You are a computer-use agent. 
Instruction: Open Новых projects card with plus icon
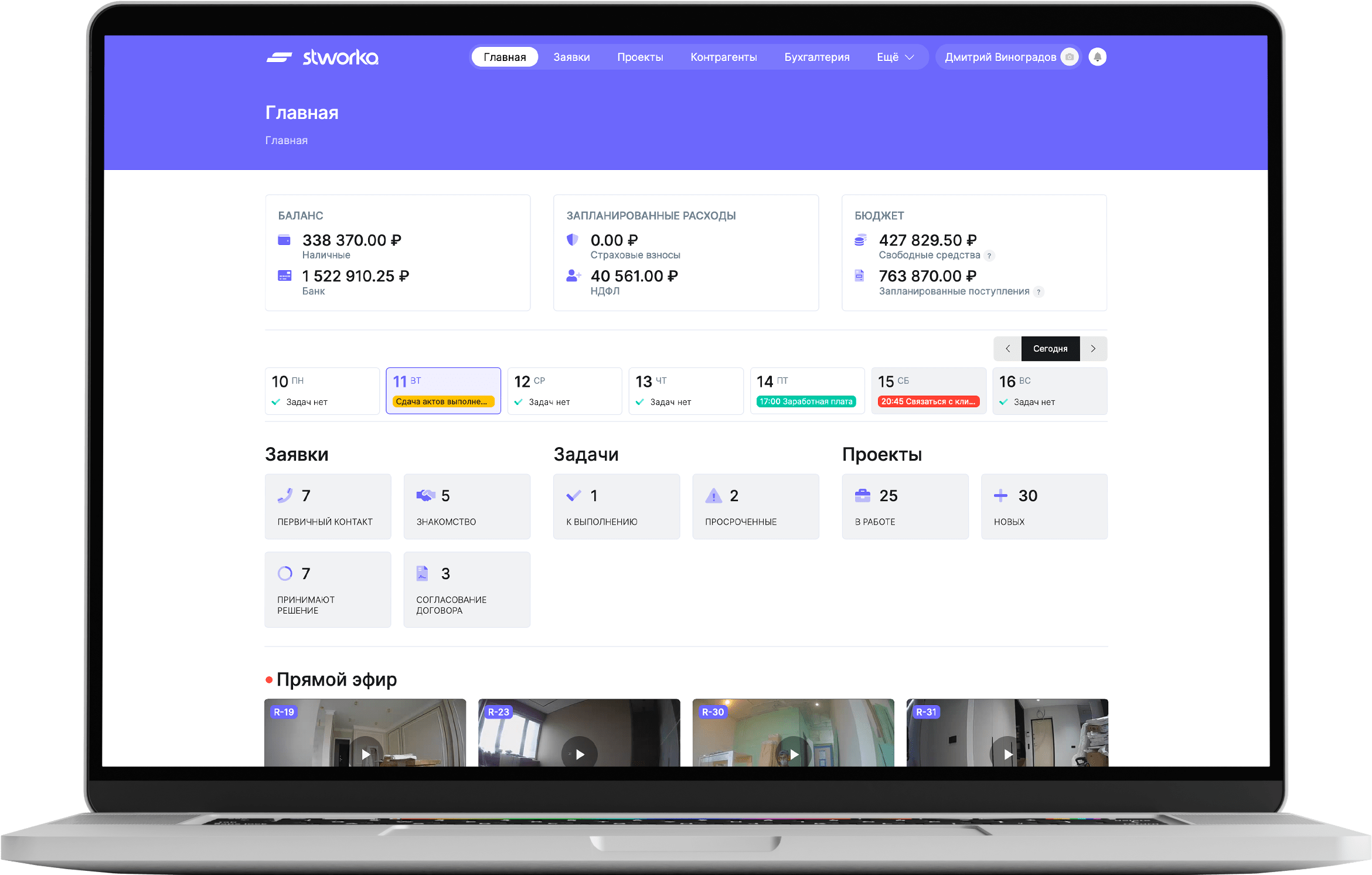[1044, 506]
